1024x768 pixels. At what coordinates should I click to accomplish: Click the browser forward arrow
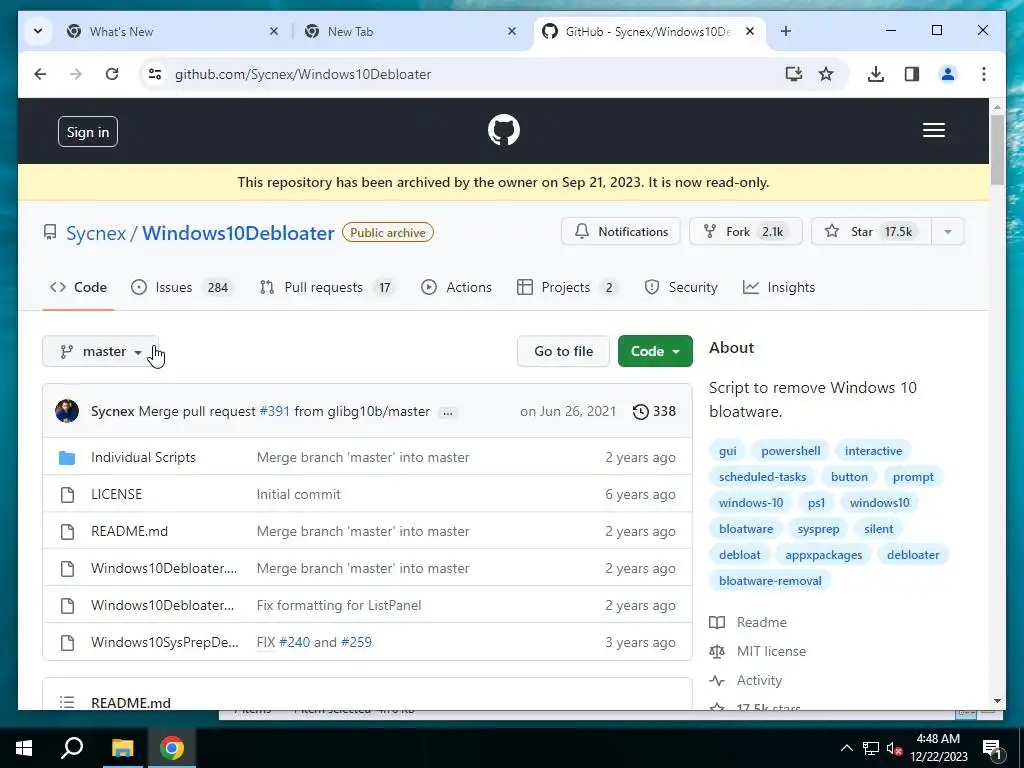(76, 74)
